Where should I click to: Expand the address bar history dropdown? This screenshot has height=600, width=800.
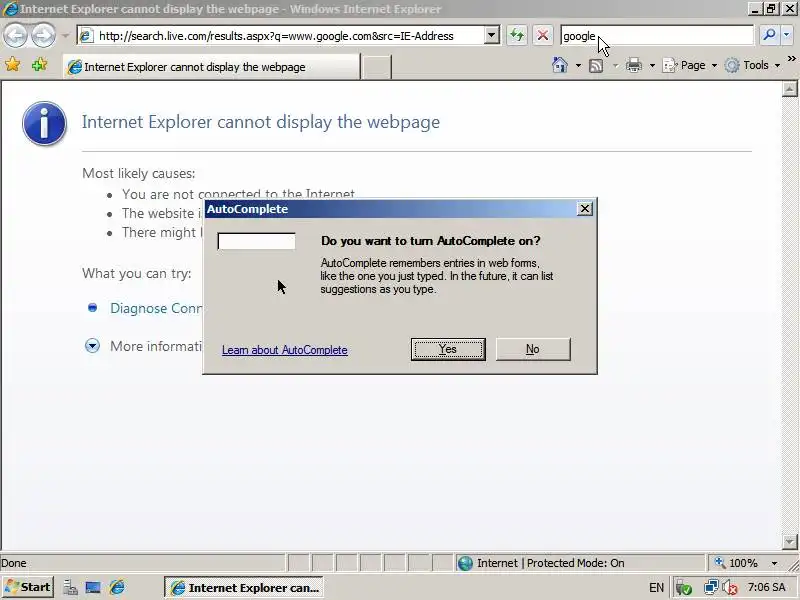[x=492, y=36]
